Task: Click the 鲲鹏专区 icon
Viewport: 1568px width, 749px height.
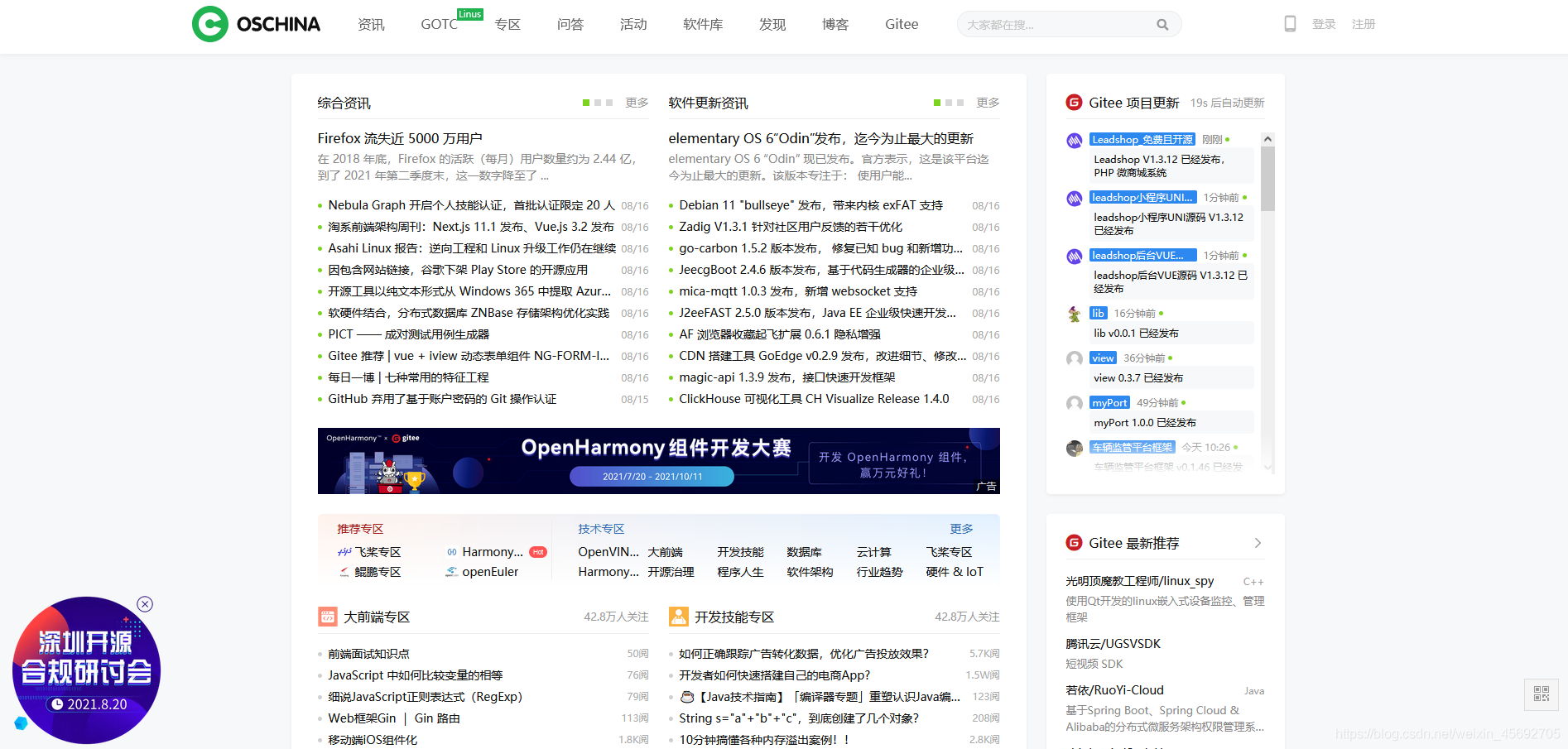Action: [x=344, y=572]
